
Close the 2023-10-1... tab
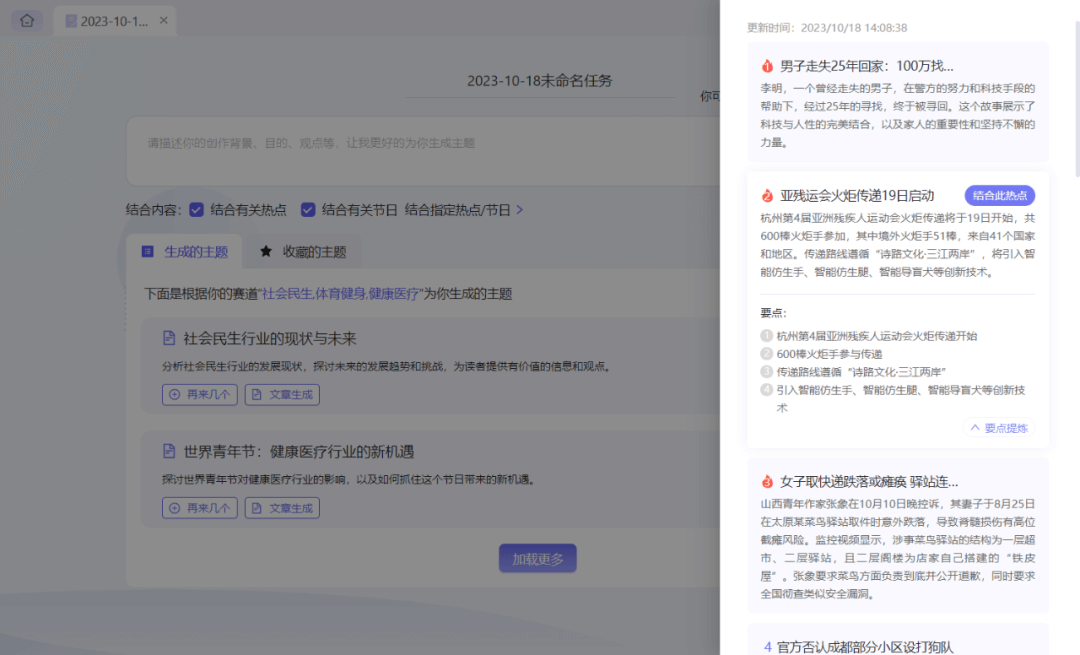point(163,21)
